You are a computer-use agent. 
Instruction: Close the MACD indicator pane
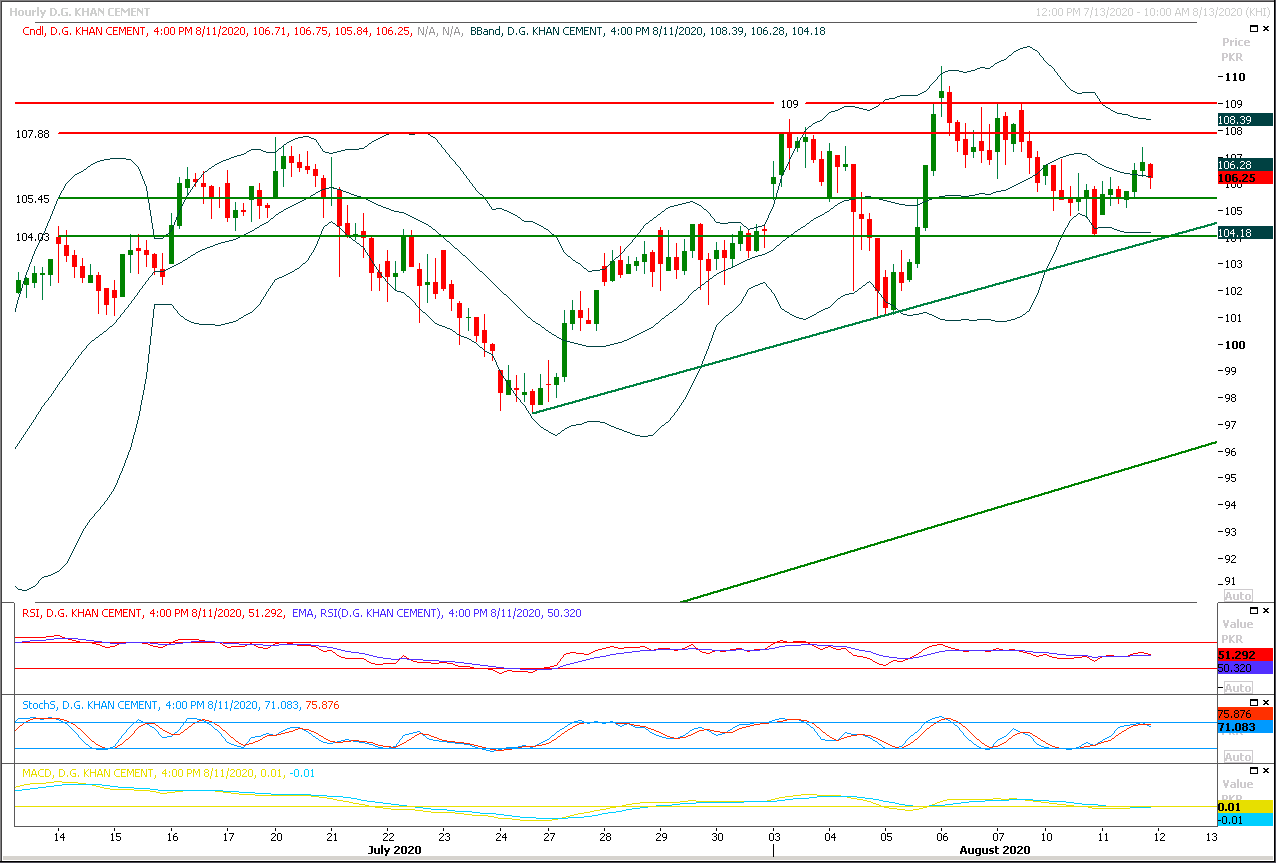click(1267, 771)
